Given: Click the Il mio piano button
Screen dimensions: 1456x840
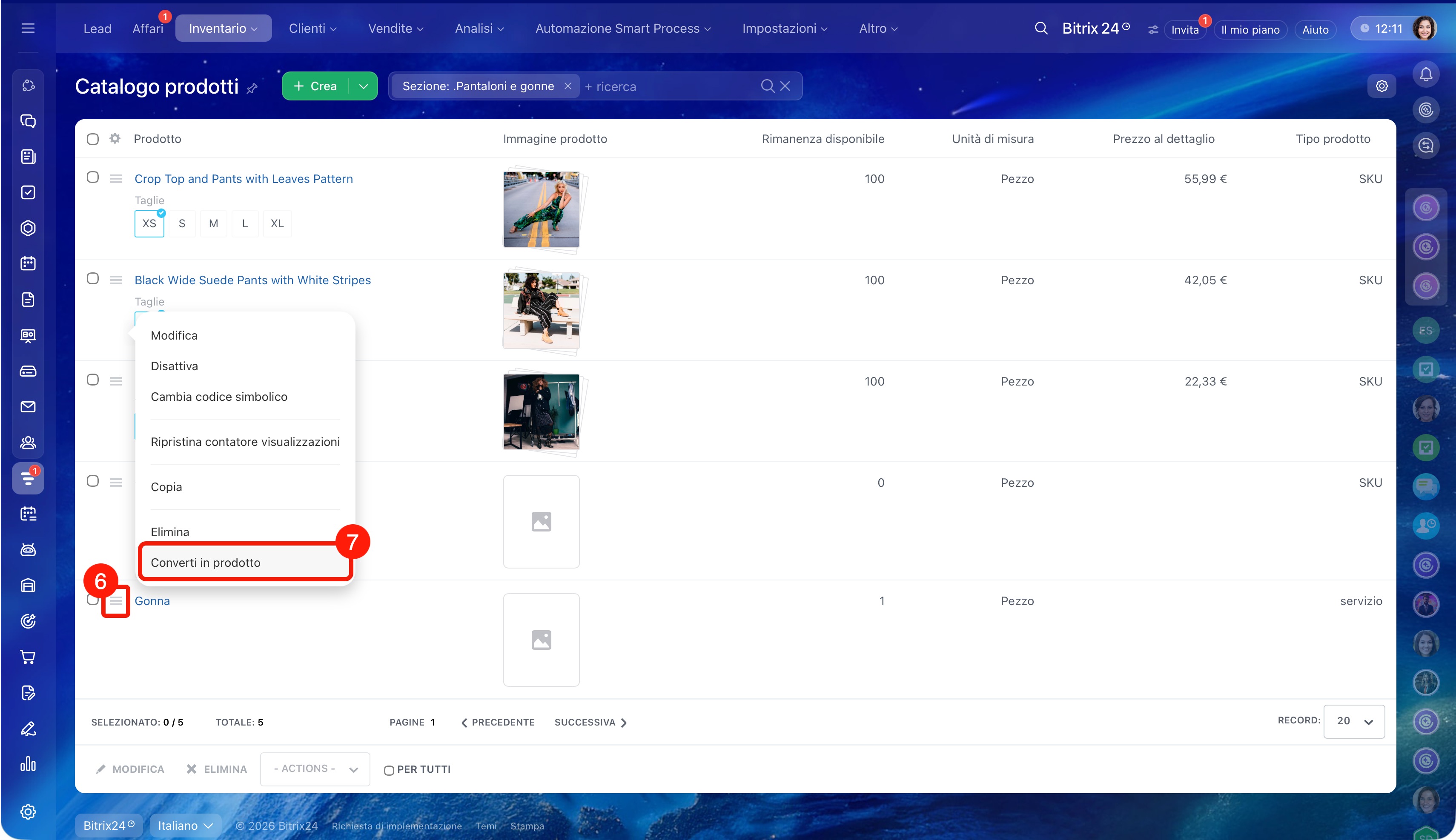Looking at the screenshot, I should pyautogui.click(x=1250, y=29).
